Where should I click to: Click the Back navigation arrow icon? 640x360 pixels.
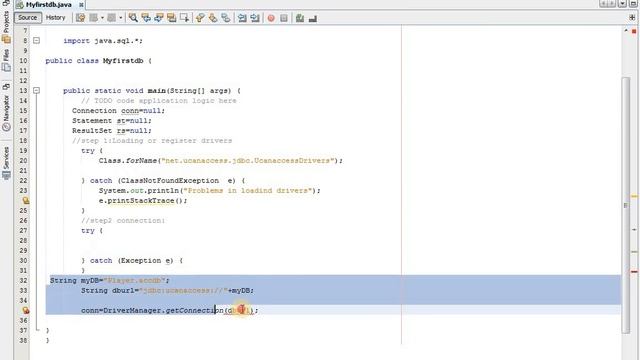(93, 18)
